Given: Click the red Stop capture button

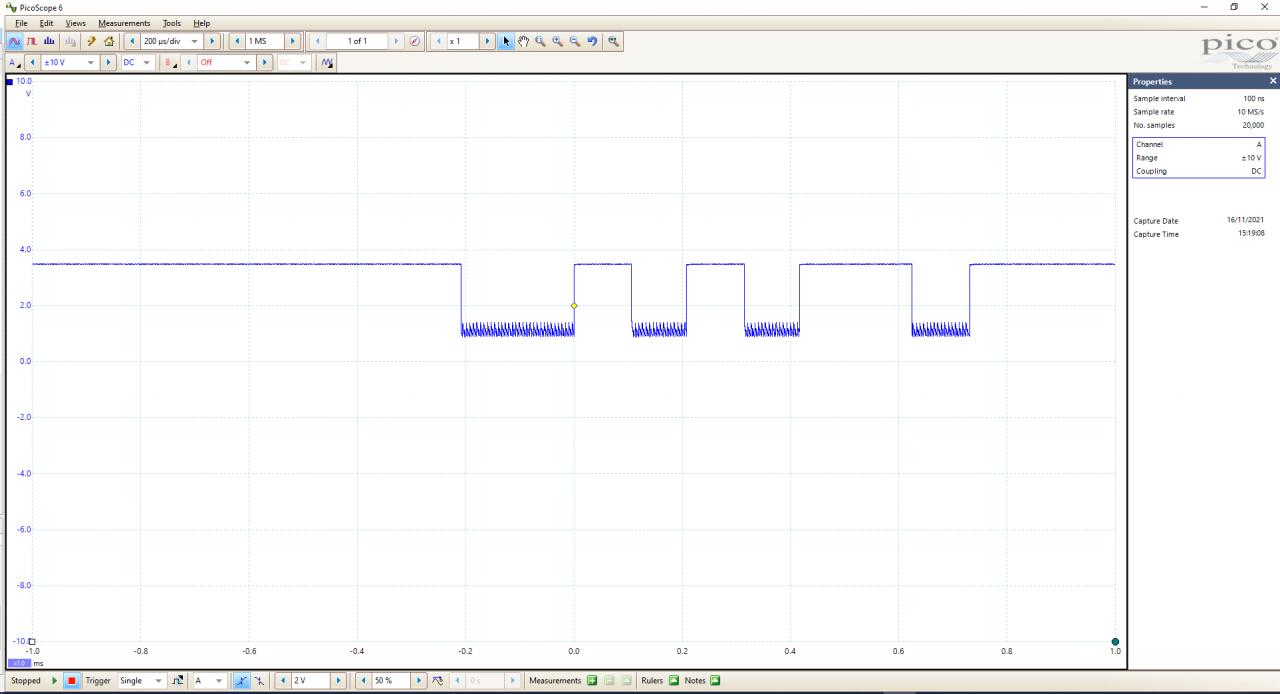Looking at the screenshot, I should (x=72, y=681).
